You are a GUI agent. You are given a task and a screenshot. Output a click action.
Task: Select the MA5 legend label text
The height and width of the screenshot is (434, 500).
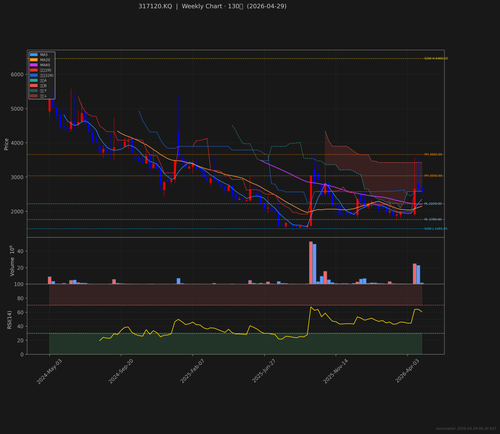(44, 55)
